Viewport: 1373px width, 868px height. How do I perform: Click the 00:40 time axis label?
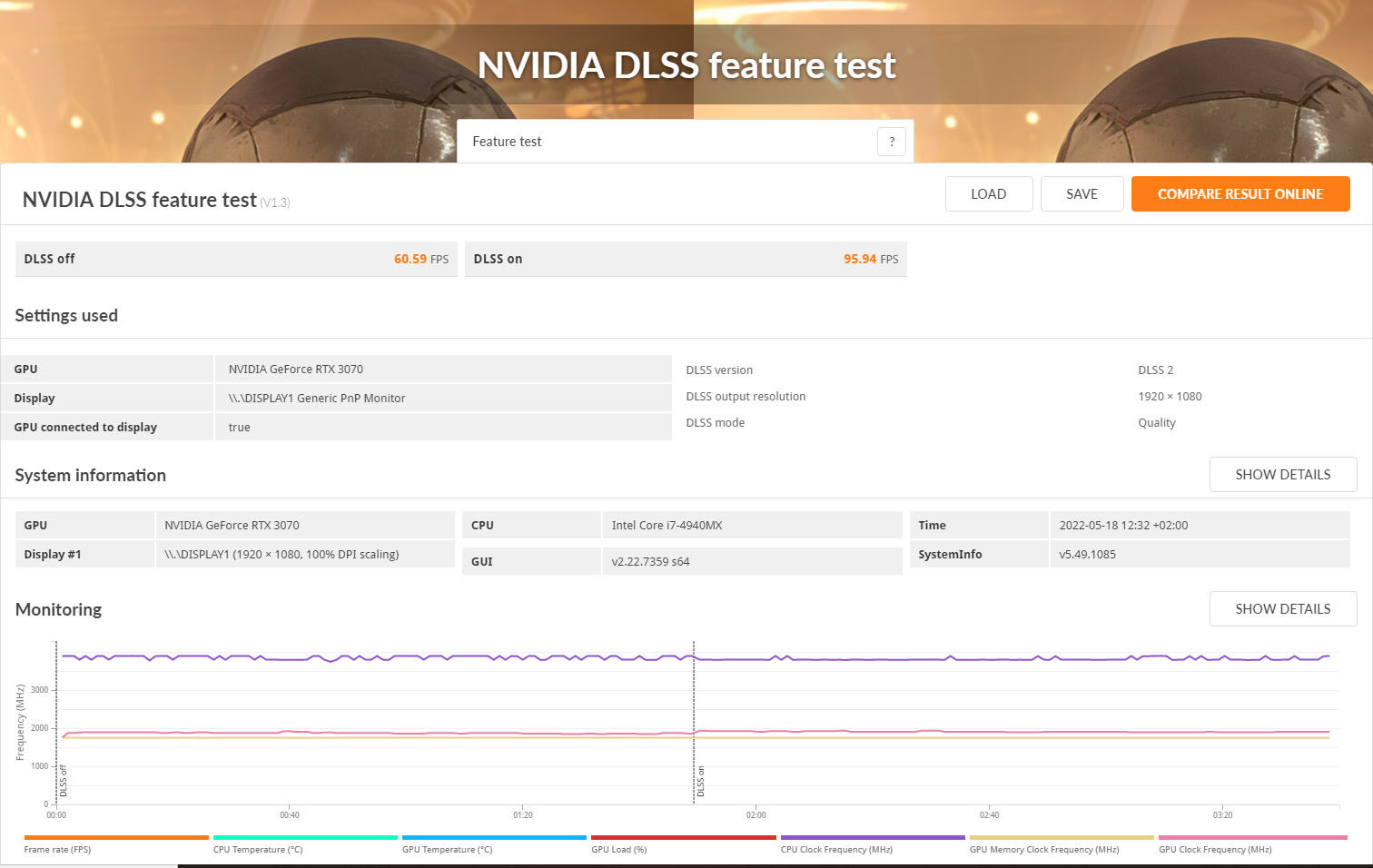[x=290, y=815]
